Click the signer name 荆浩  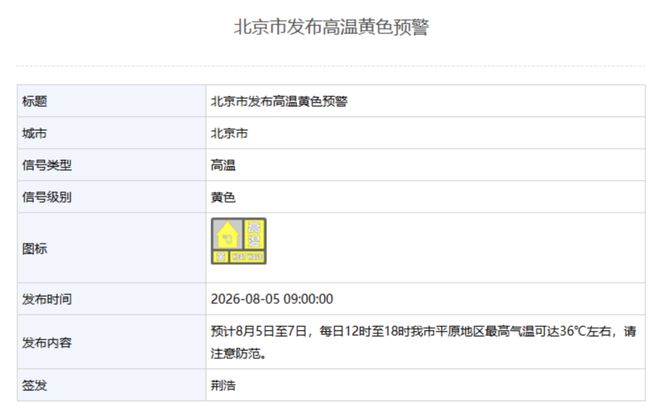tap(223, 386)
